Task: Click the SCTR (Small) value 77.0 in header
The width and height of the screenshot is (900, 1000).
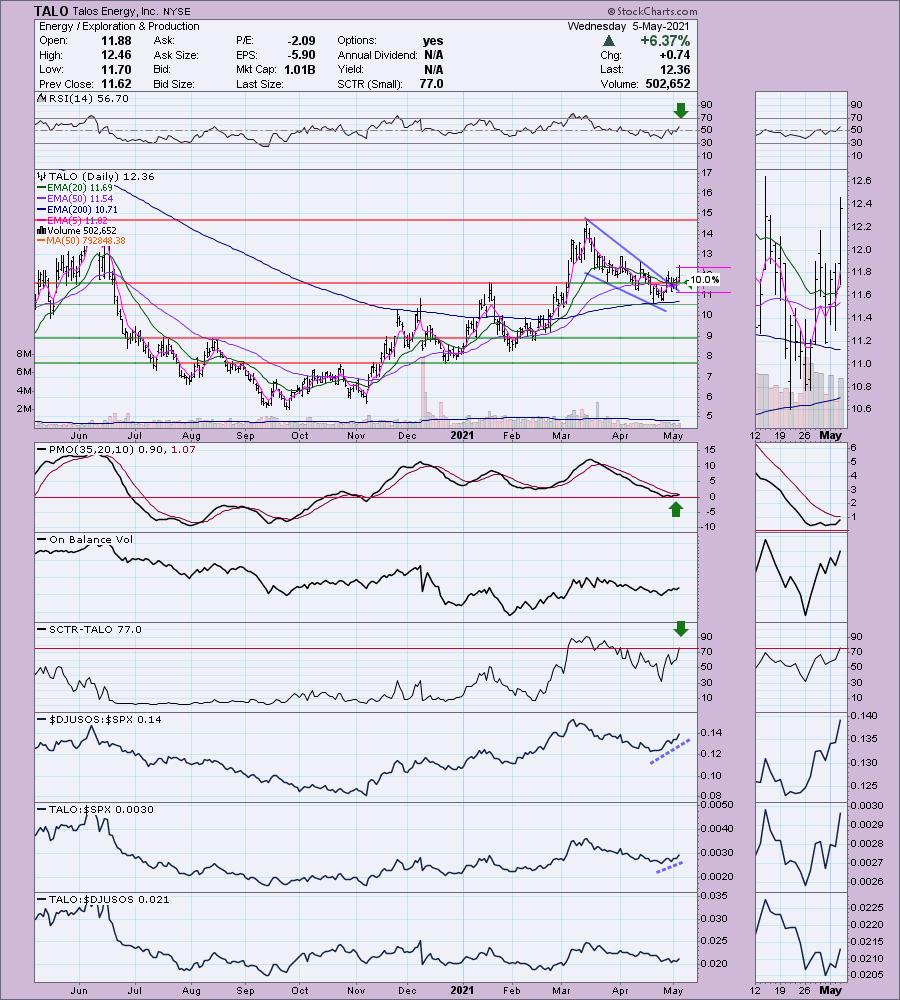Action: click(431, 84)
